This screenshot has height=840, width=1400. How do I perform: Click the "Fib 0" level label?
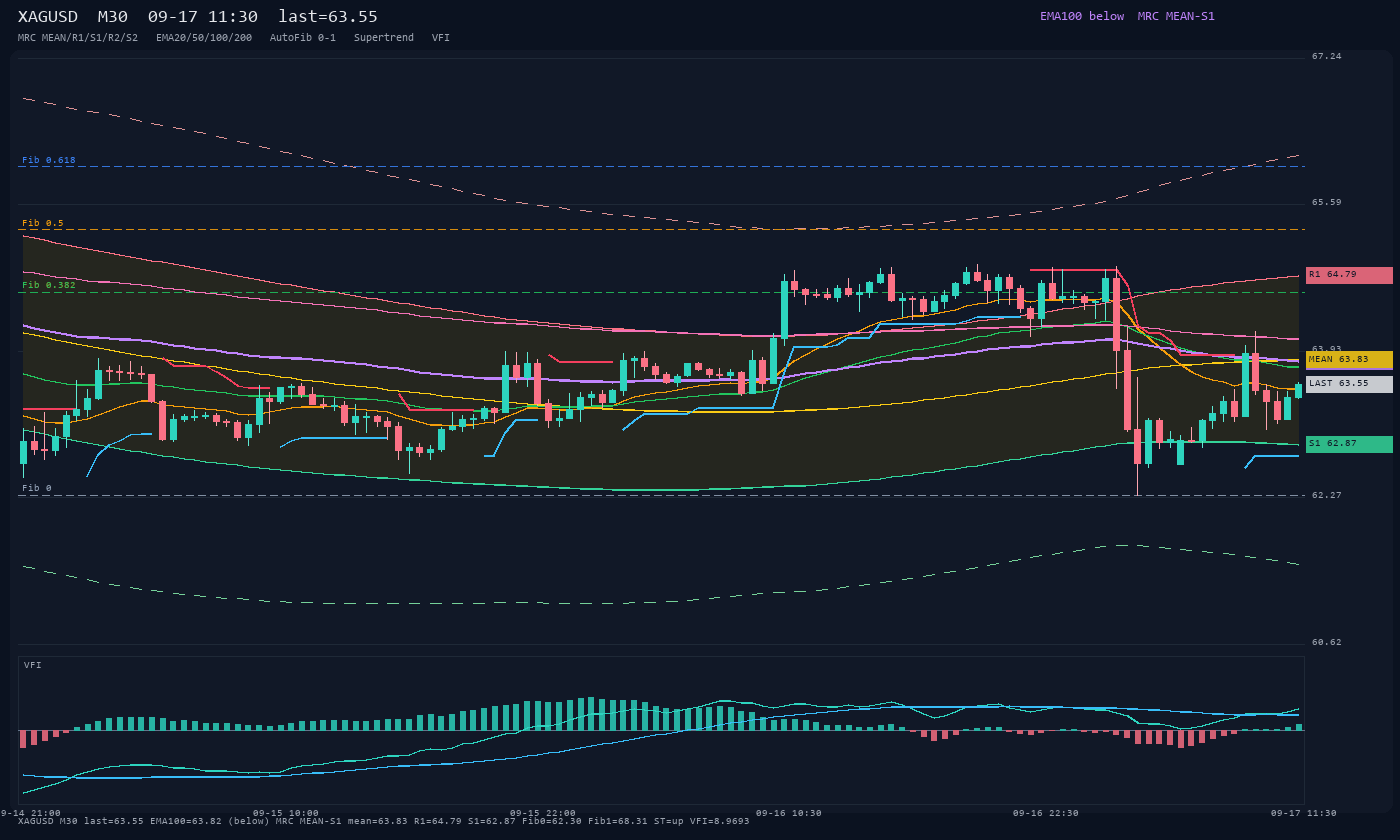pos(37,488)
